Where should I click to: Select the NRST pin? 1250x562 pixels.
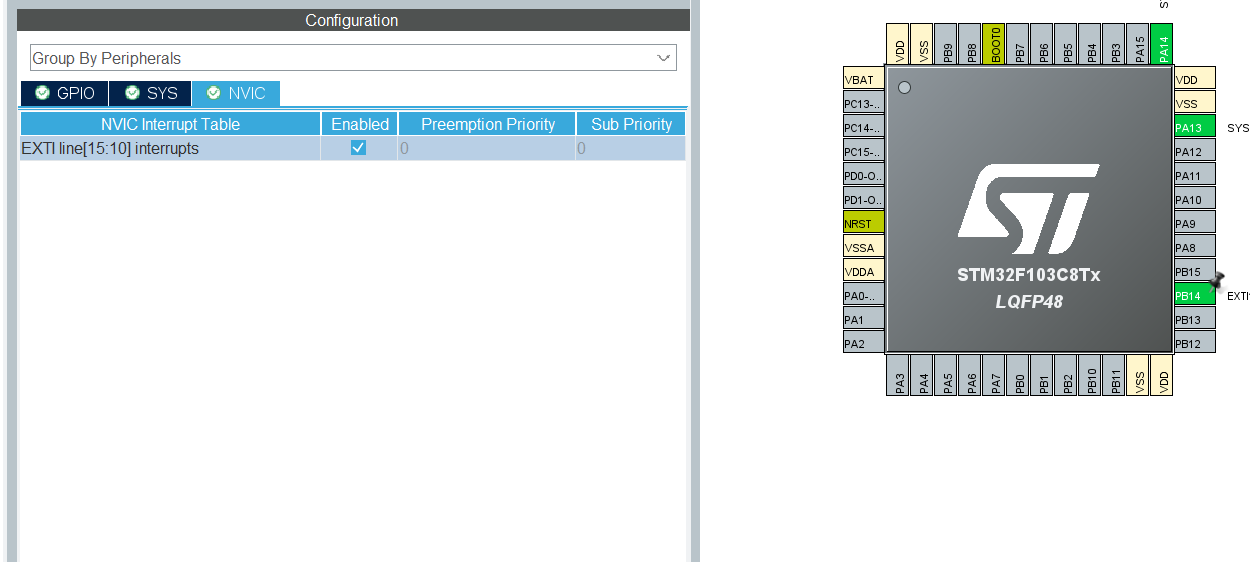point(864,223)
